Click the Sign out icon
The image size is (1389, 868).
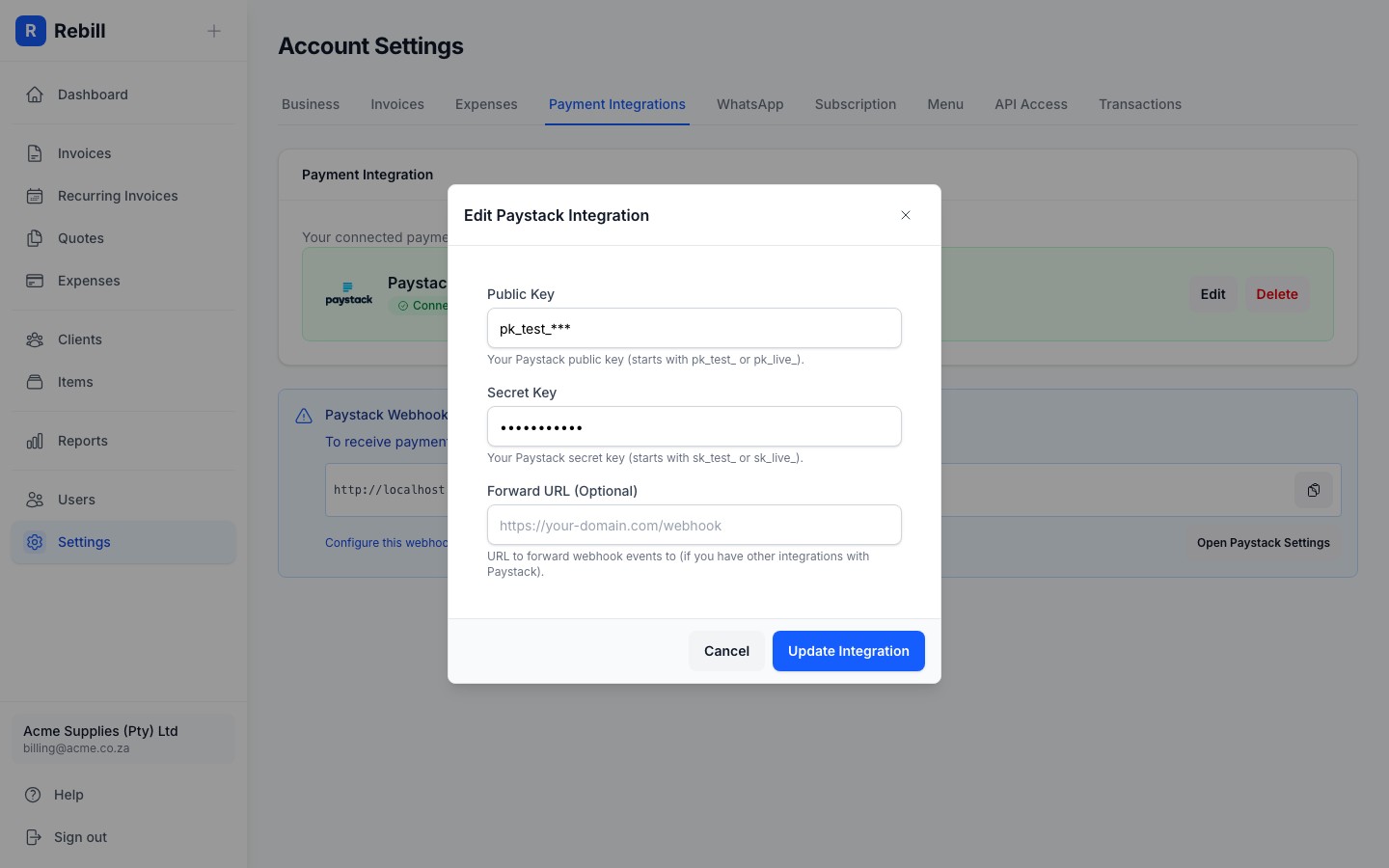click(35, 837)
